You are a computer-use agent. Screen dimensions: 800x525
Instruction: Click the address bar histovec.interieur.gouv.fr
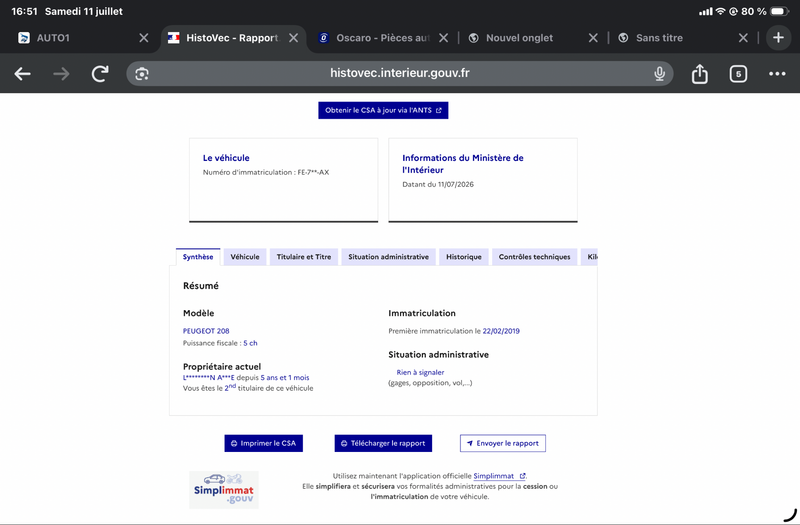(399, 73)
